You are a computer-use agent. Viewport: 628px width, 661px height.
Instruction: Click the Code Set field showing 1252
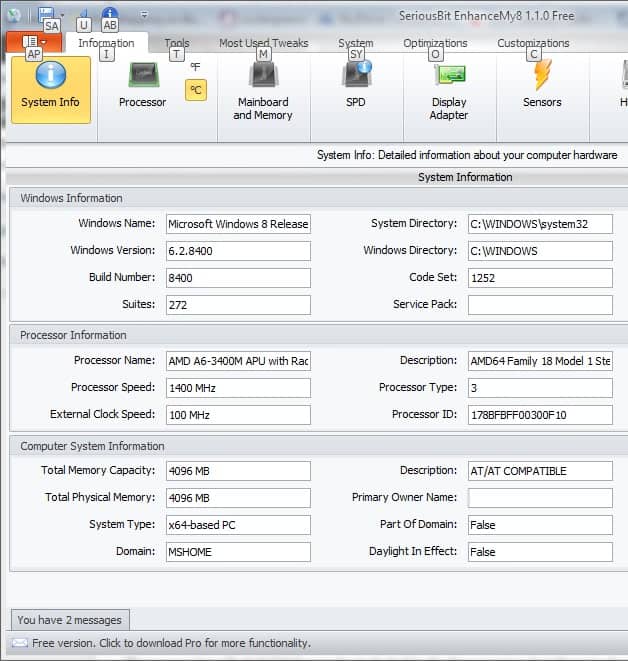tap(540, 278)
